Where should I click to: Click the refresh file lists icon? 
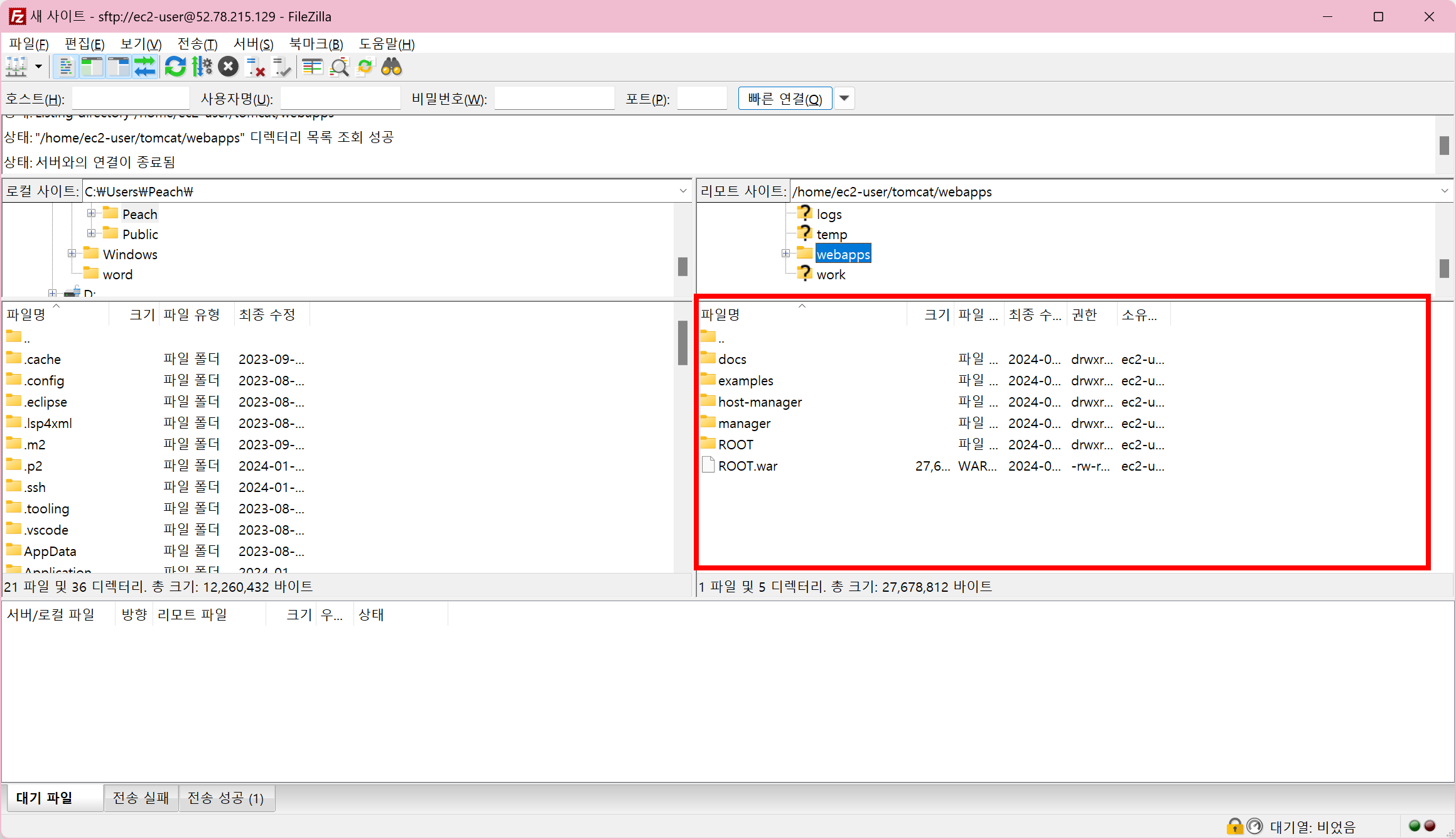(x=175, y=67)
